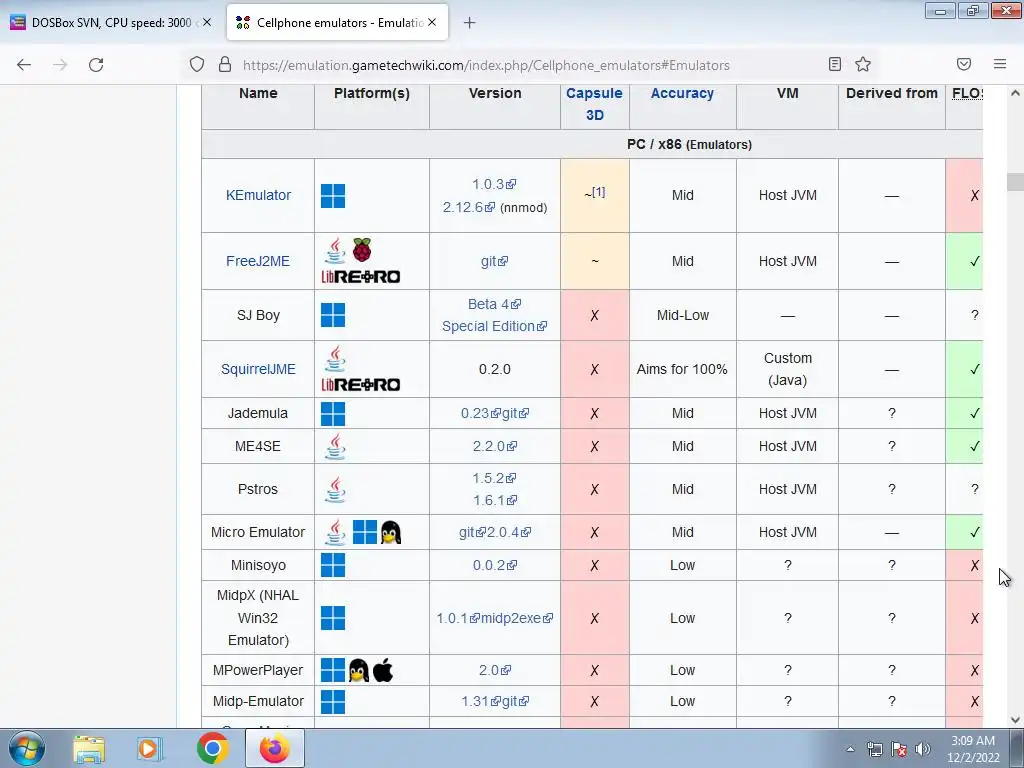Screen dimensions: 1024x768
Task: Click the Windows icon in Midp-Emulator row
Action: 333,701
